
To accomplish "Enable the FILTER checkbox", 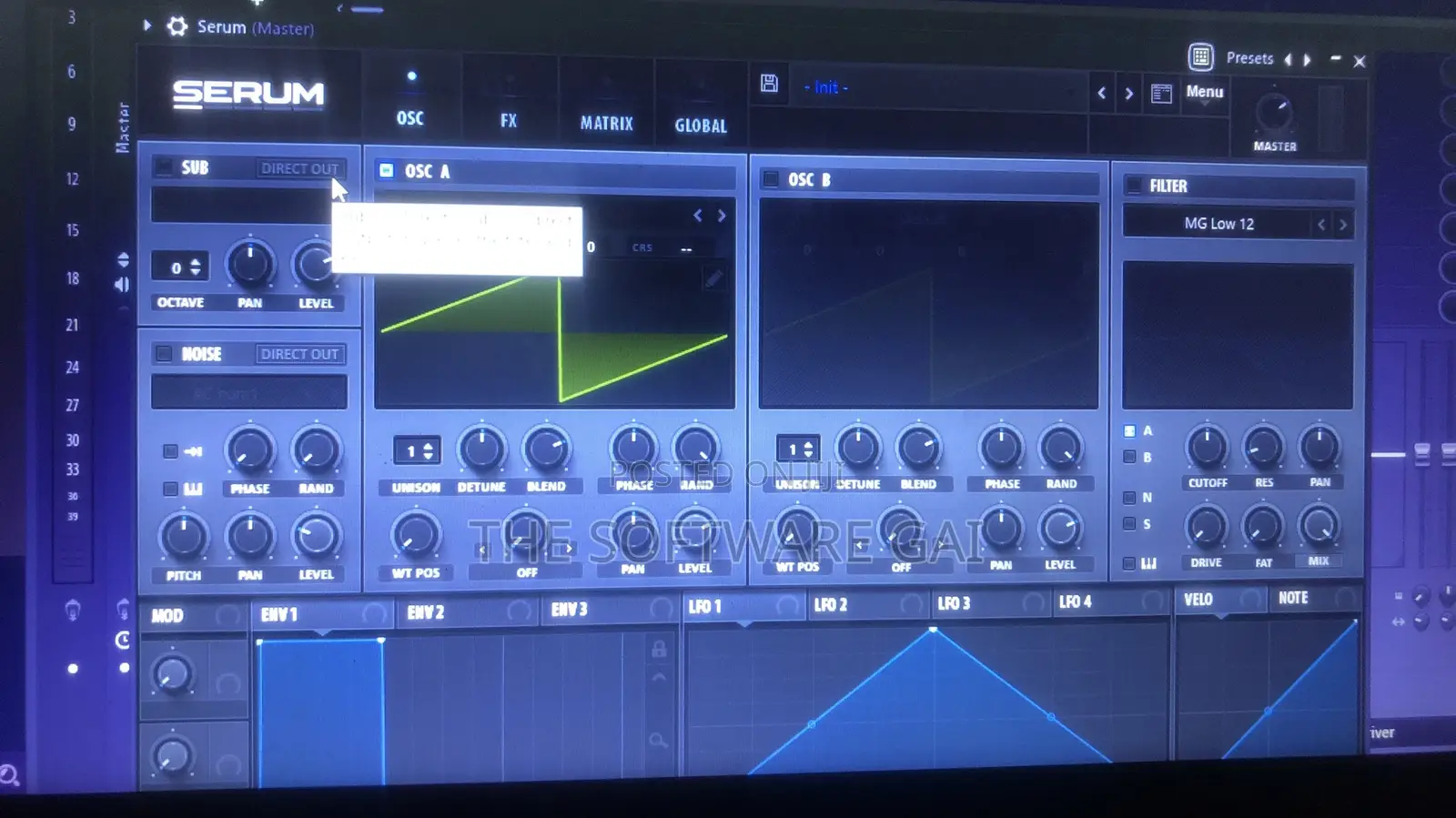I will point(1133,186).
